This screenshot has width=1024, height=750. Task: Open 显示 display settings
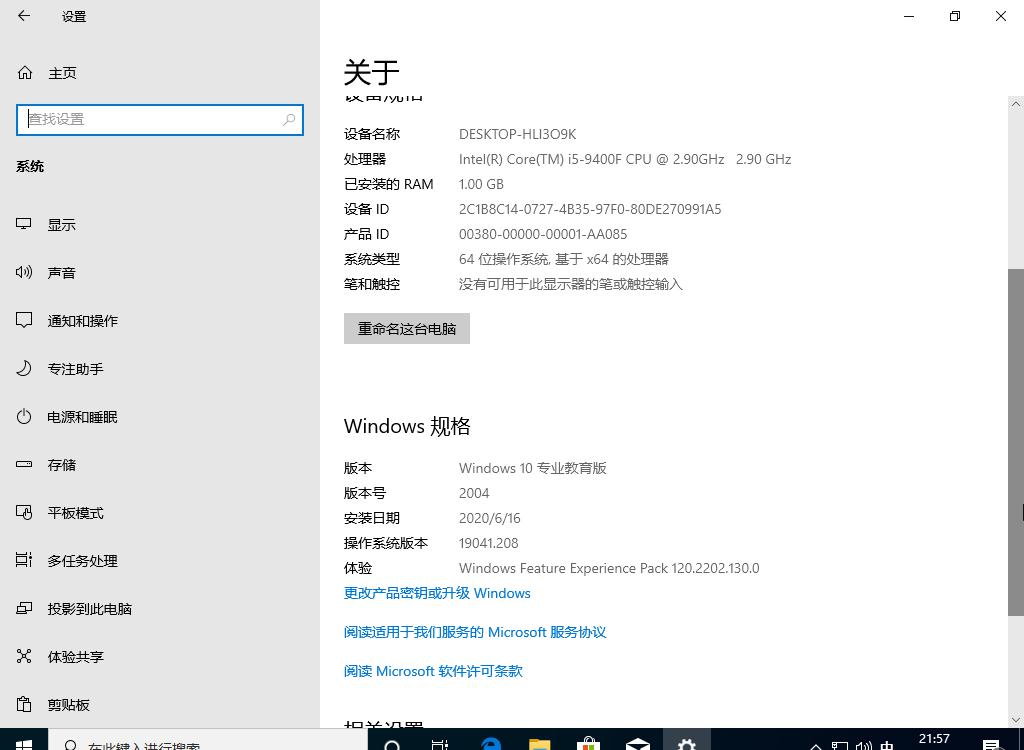coord(61,225)
